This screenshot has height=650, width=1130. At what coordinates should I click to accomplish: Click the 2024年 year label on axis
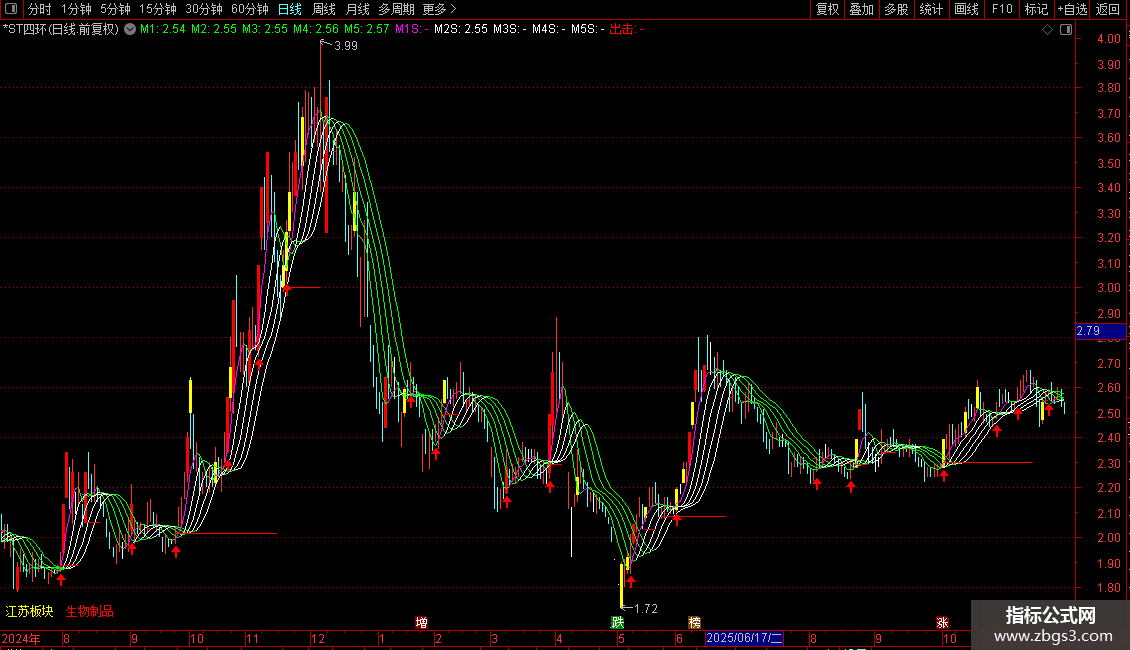(21, 638)
